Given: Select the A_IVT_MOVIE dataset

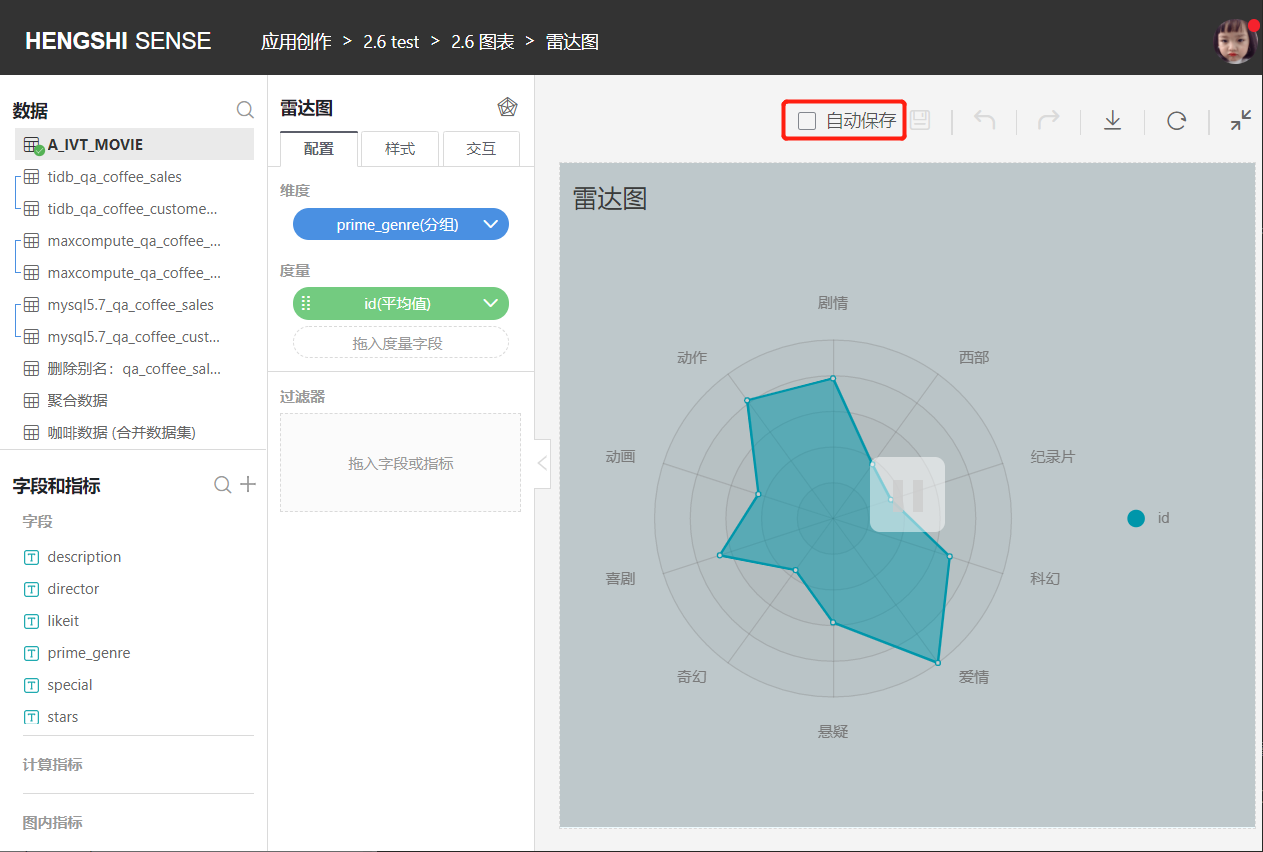Looking at the screenshot, I should (x=134, y=144).
